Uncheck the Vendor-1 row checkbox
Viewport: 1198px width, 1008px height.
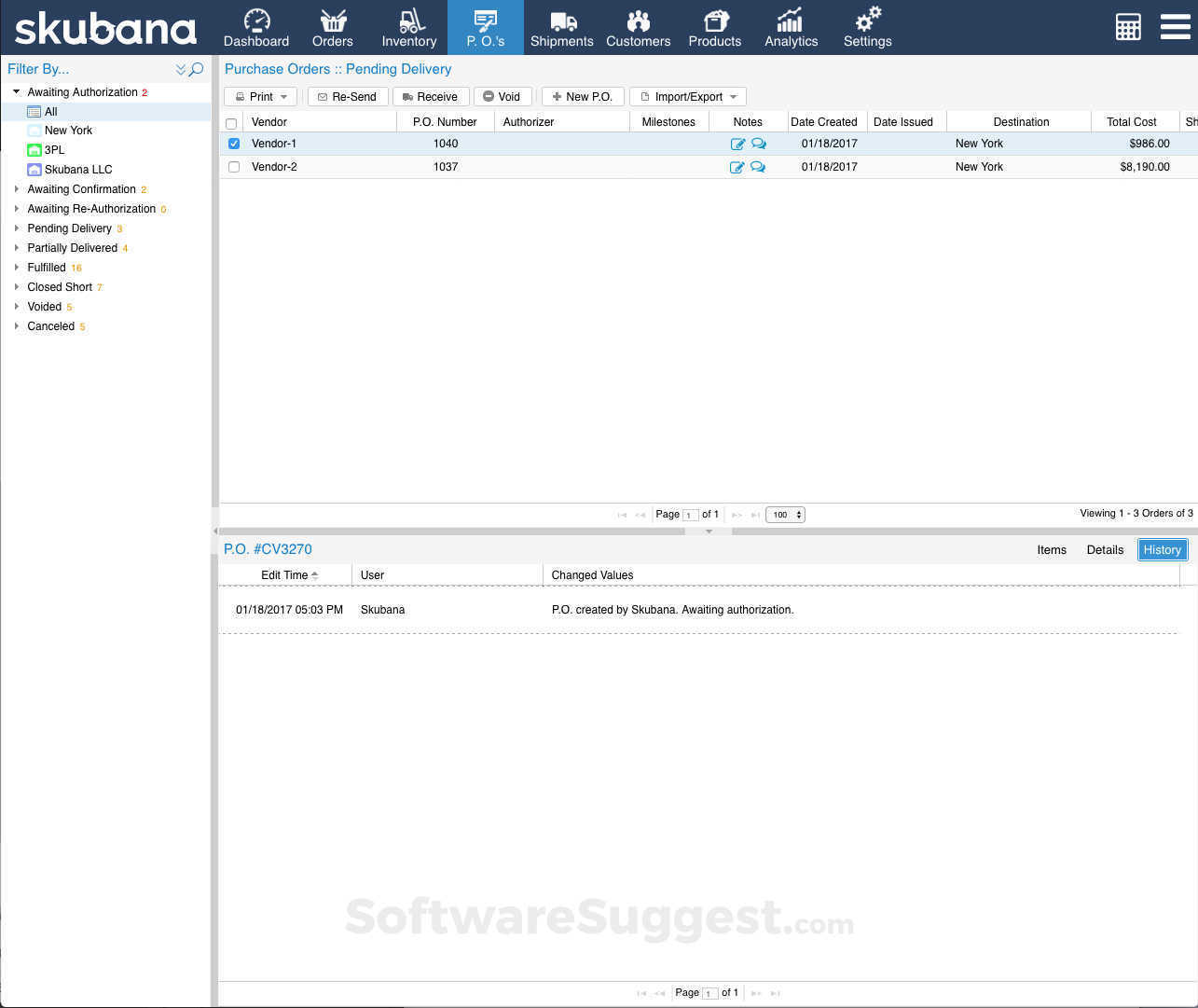pyautogui.click(x=233, y=143)
